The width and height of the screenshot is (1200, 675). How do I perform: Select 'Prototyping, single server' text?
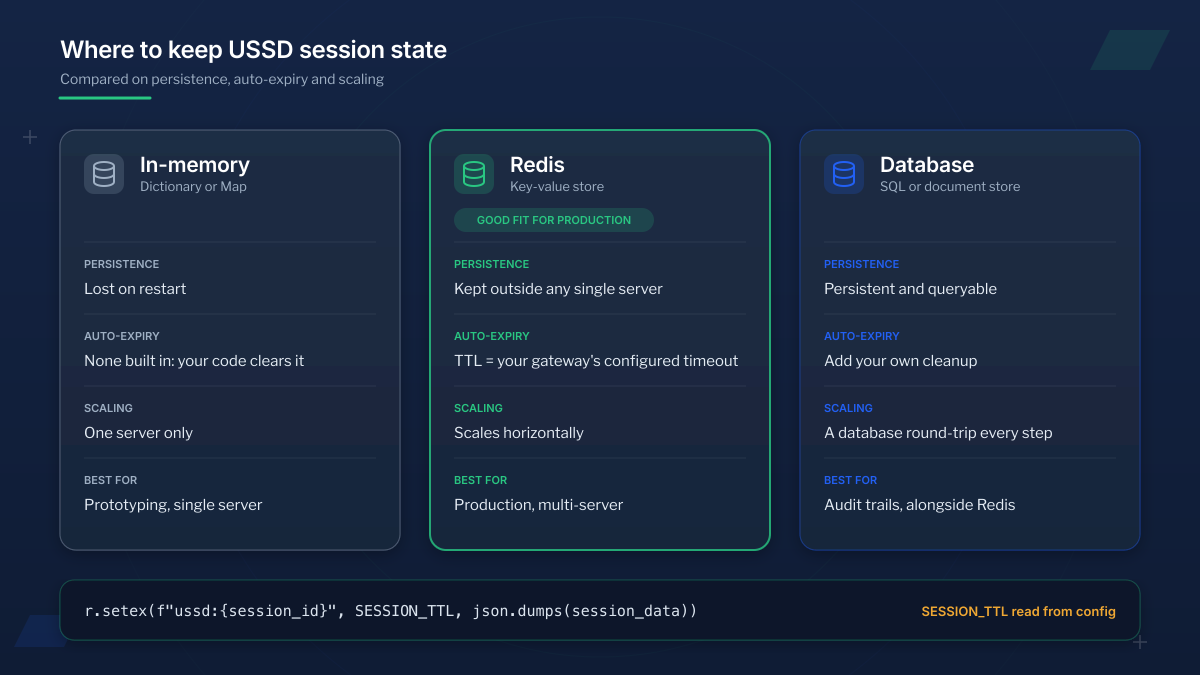(173, 505)
